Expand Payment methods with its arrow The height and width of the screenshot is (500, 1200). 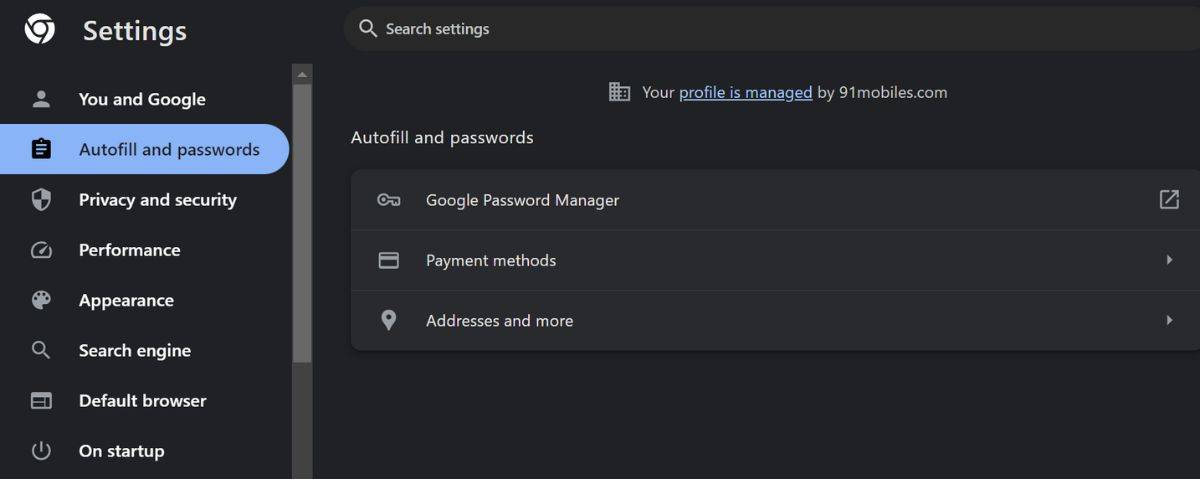coord(1169,260)
